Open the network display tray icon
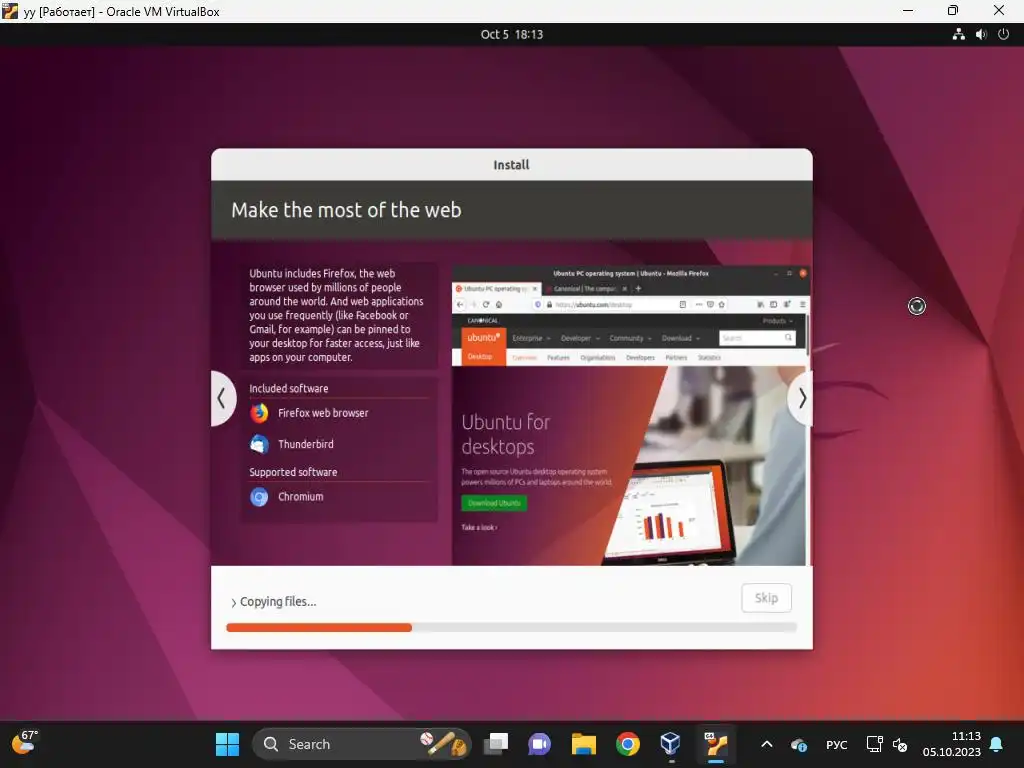1024x768 pixels. (874, 744)
